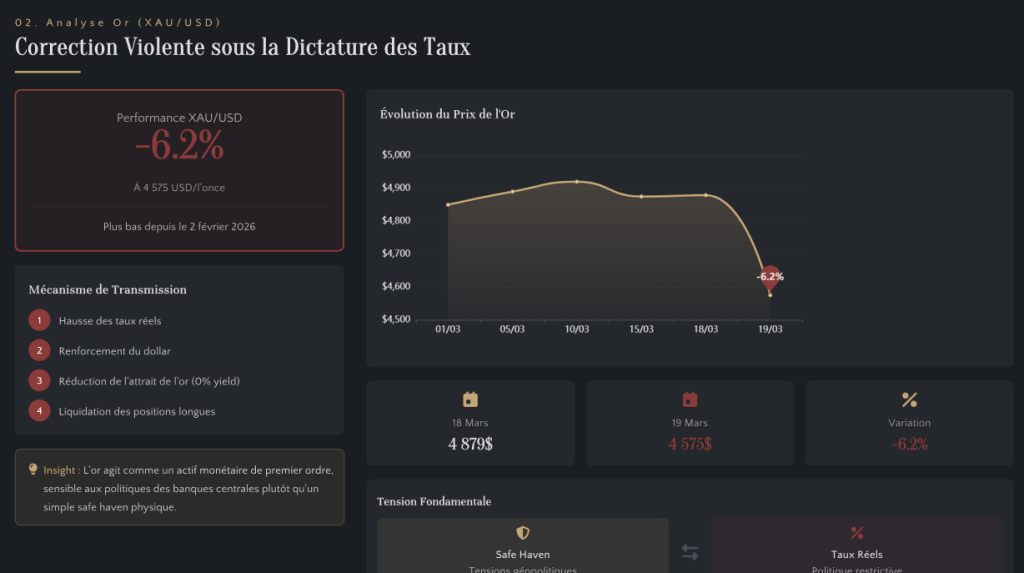Click the swap arrows between the tension cards
The height and width of the screenshot is (573, 1024).
[x=690, y=551]
